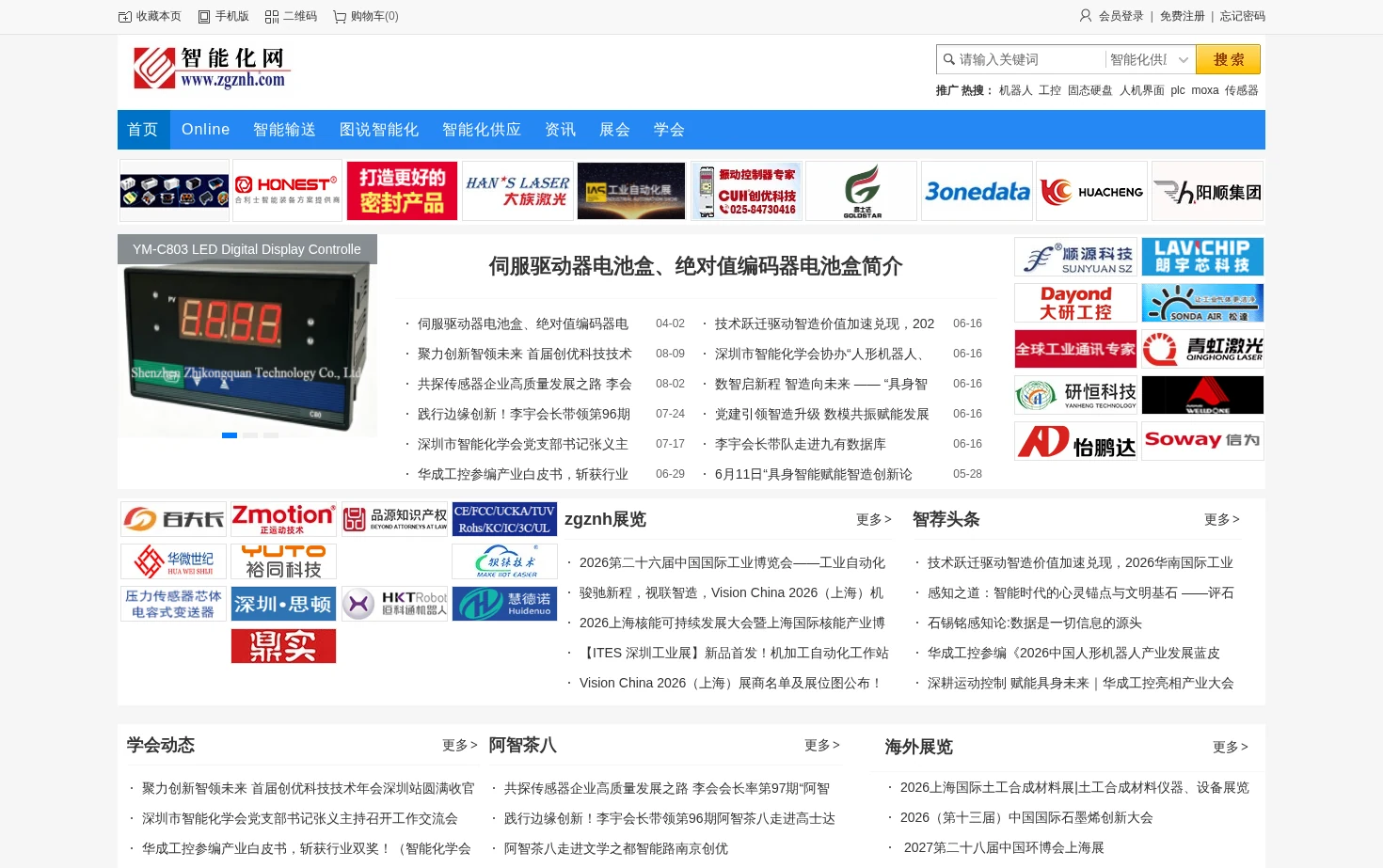Open the zgznh.com site logo
The width and height of the screenshot is (1383, 868).
coord(212,68)
